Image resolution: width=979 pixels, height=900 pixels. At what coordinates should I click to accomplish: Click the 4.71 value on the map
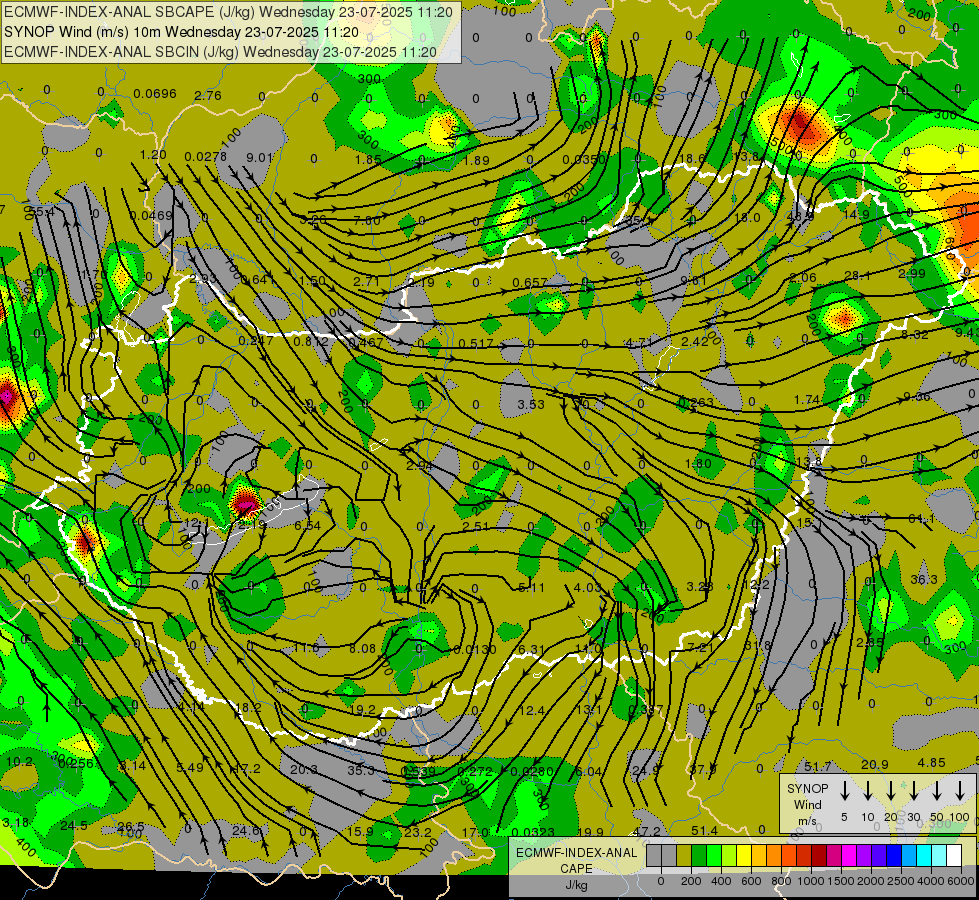[639, 342]
